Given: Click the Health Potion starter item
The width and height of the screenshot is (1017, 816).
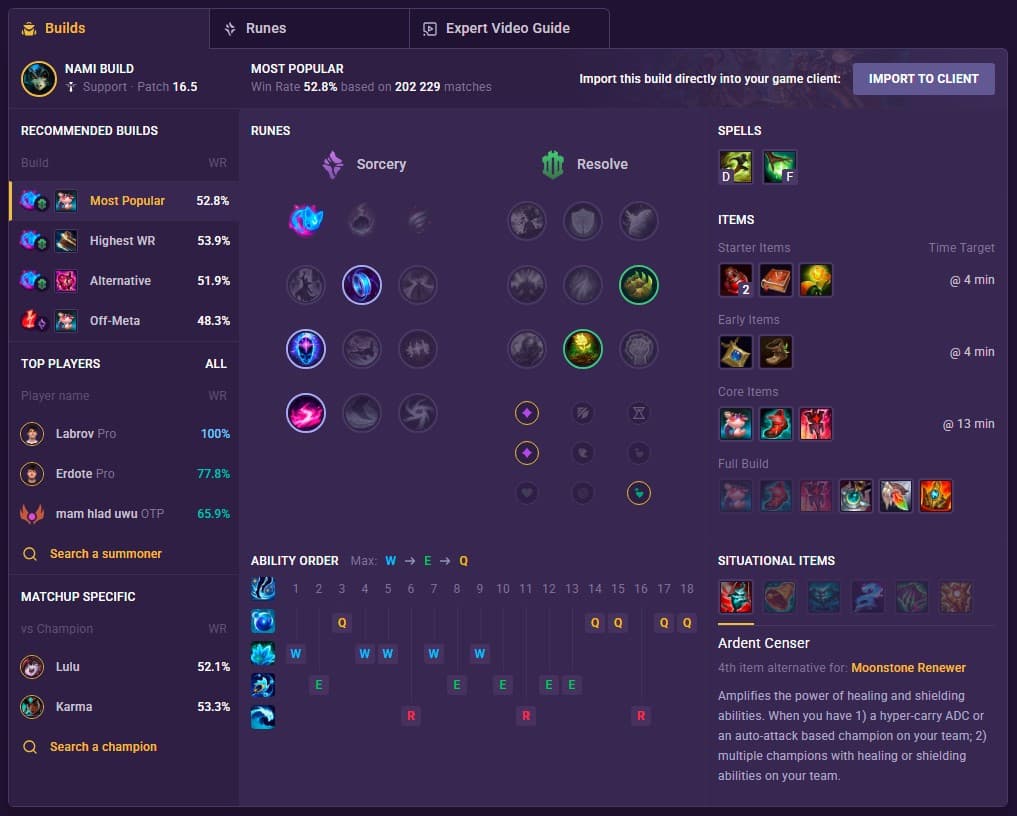Looking at the screenshot, I should click(x=736, y=280).
